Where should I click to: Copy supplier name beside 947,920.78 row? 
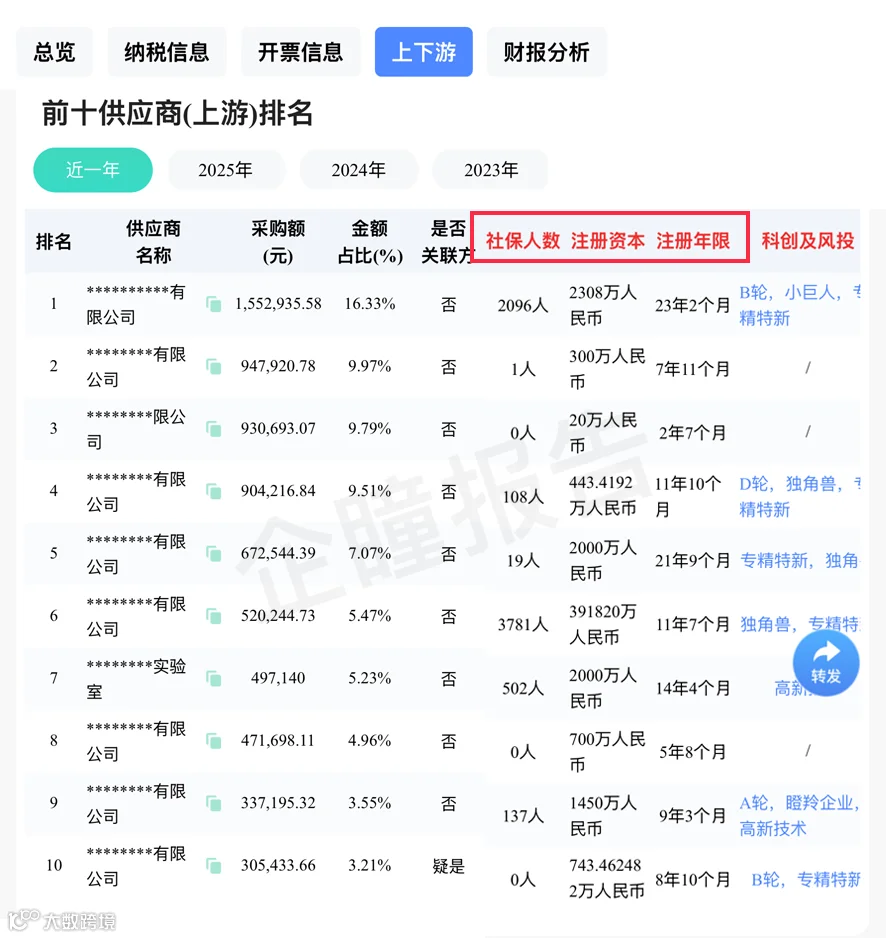click(x=214, y=366)
